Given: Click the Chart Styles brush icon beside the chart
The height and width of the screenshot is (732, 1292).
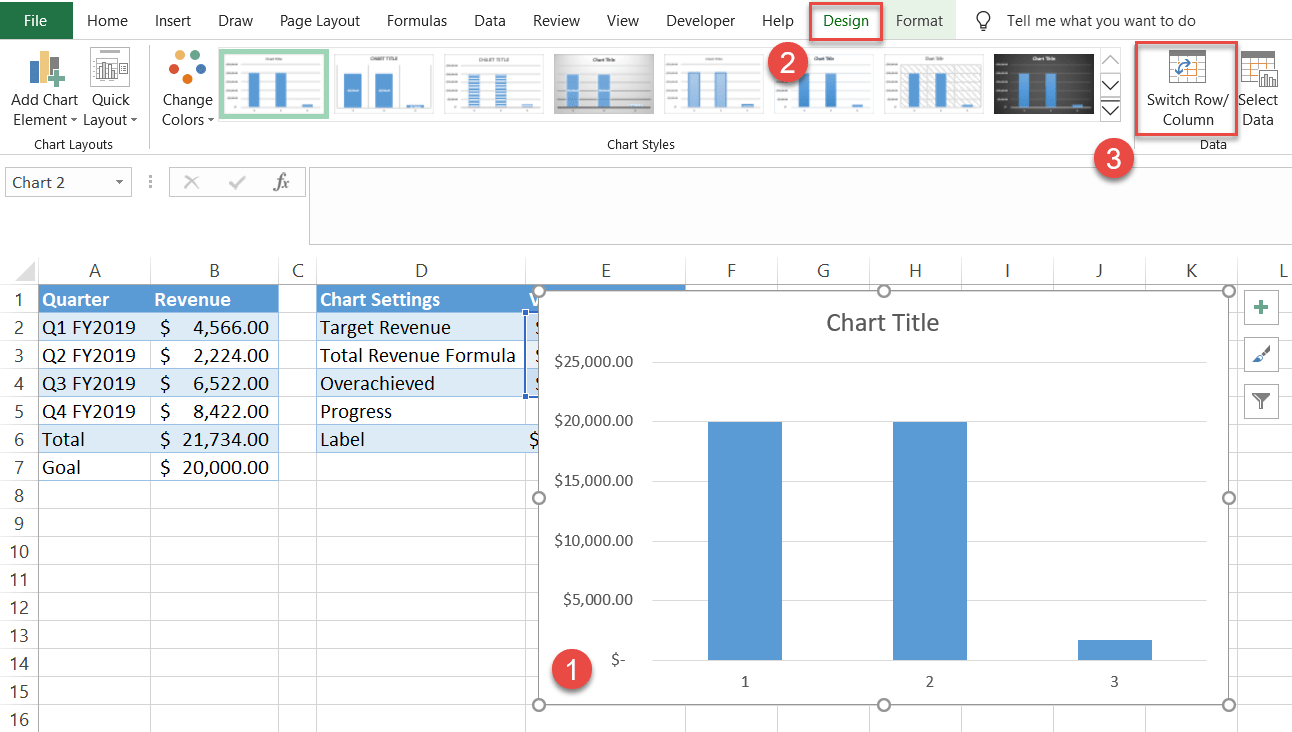Looking at the screenshot, I should (1261, 355).
